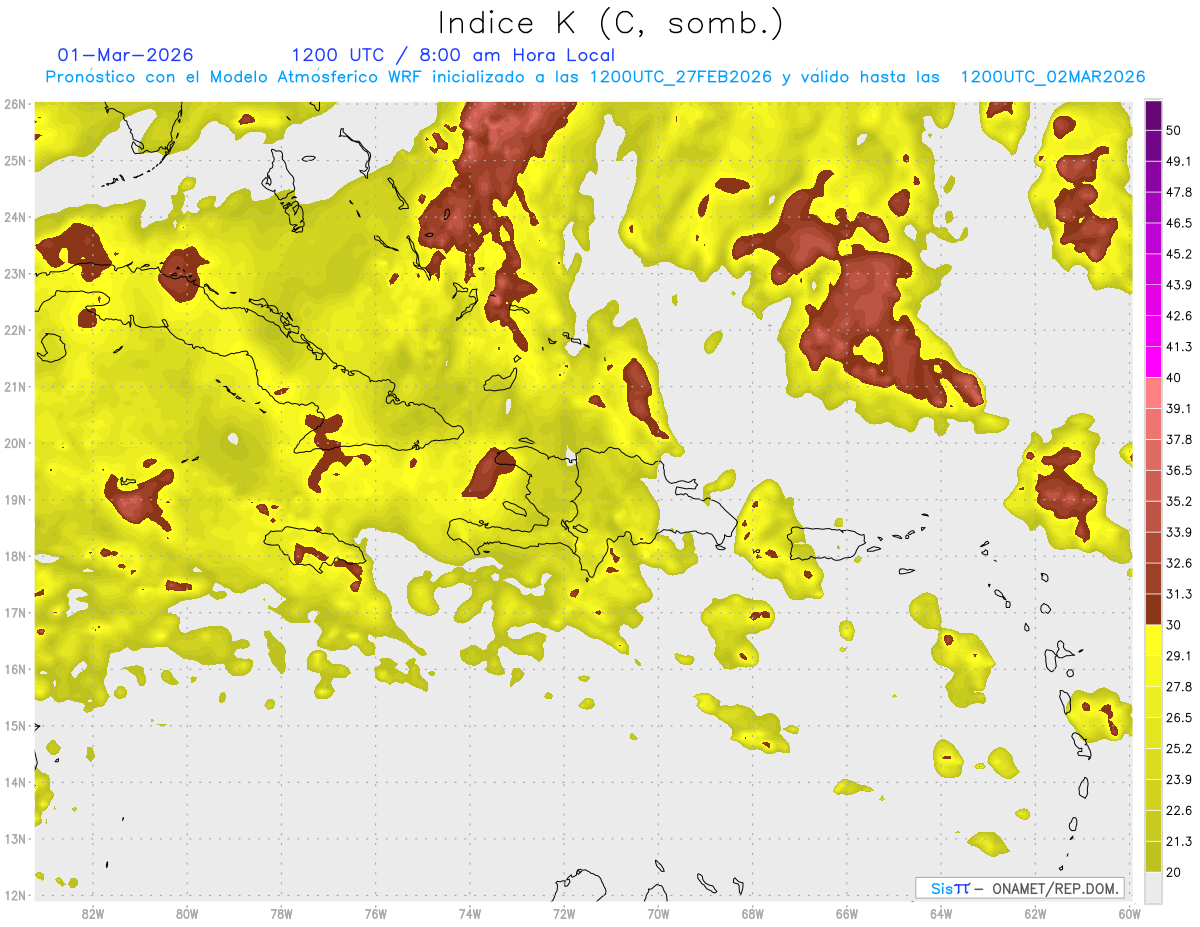1200x927 pixels.
Task: Click the colorbar value 41.3
Action: 1179,347
